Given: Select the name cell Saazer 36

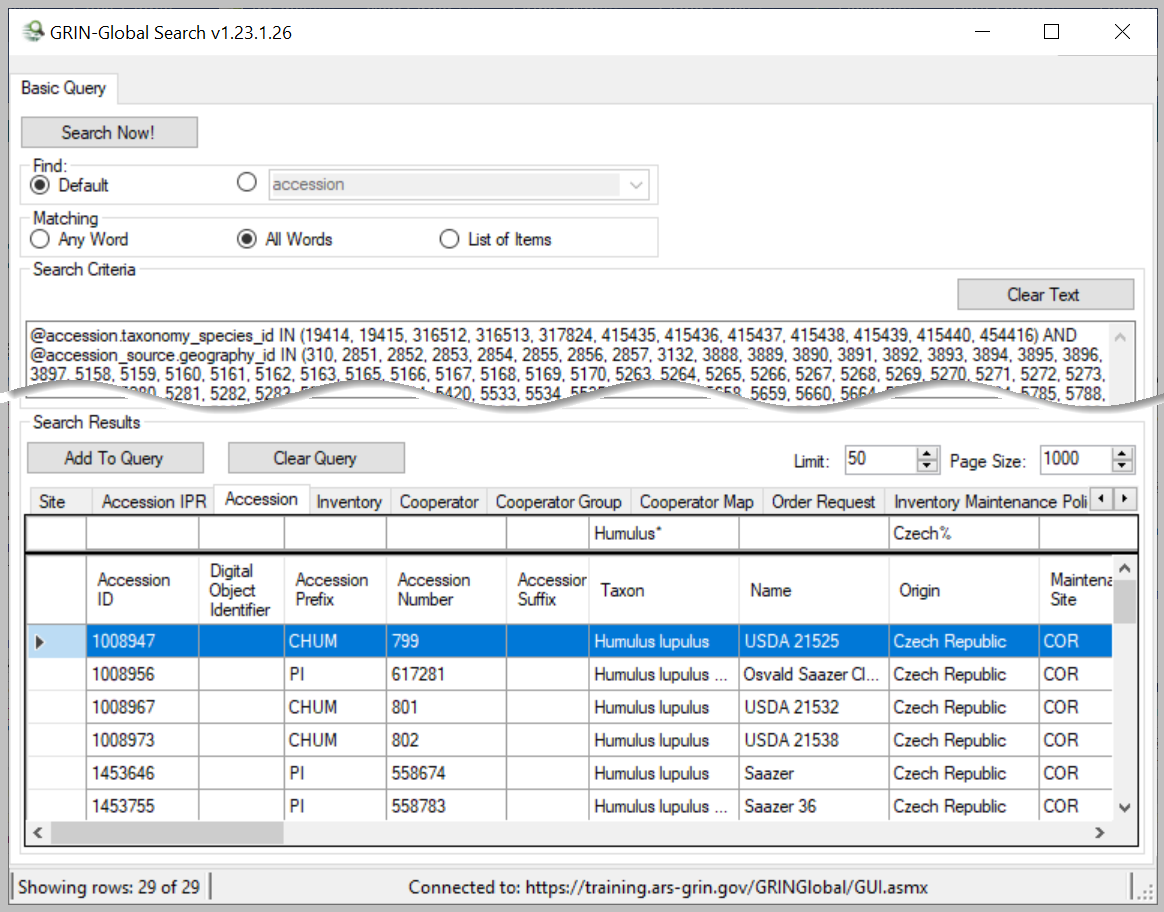Looking at the screenshot, I should [x=814, y=806].
